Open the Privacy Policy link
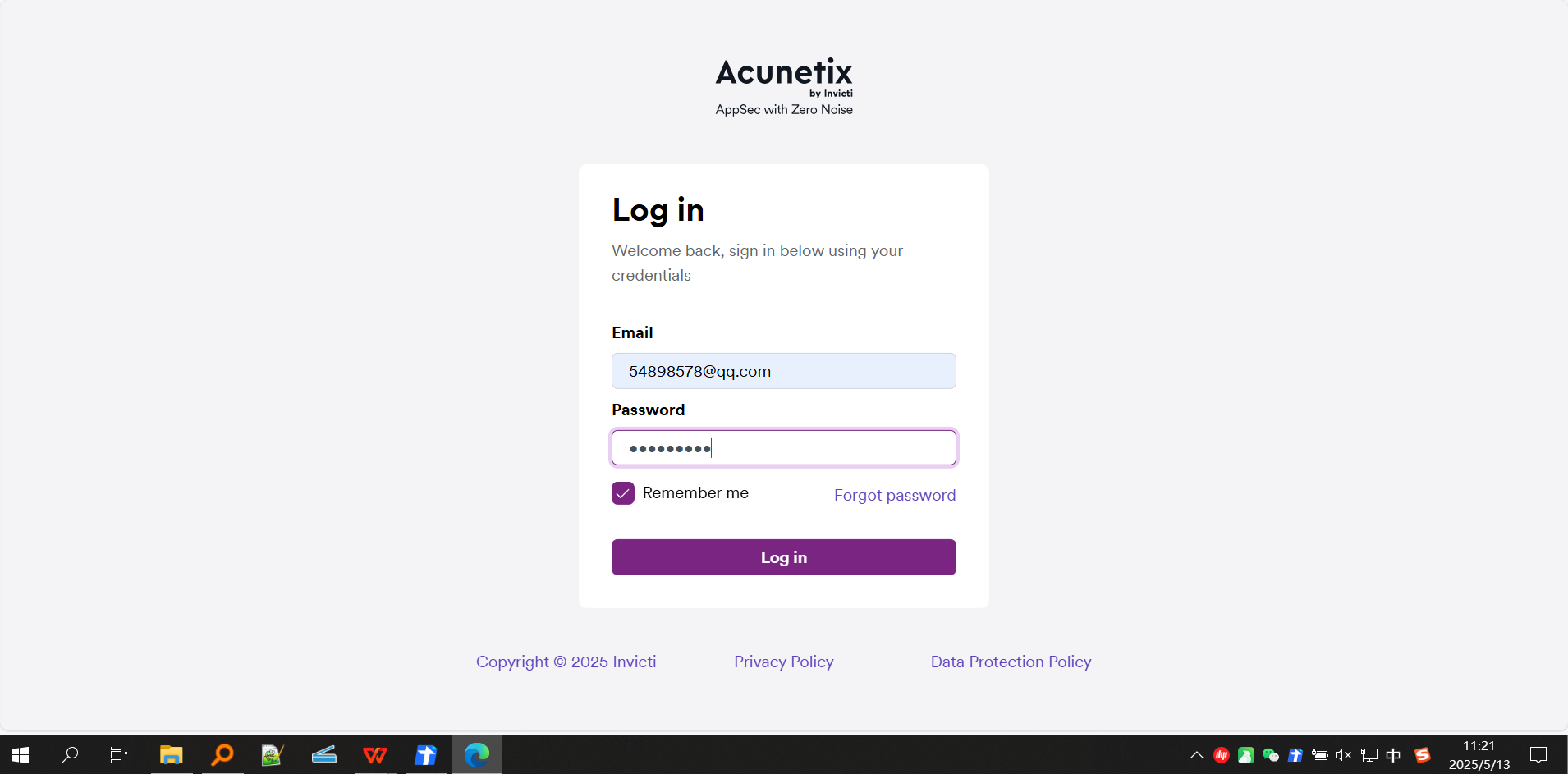This screenshot has height=774, width=1568. point(784,662)
